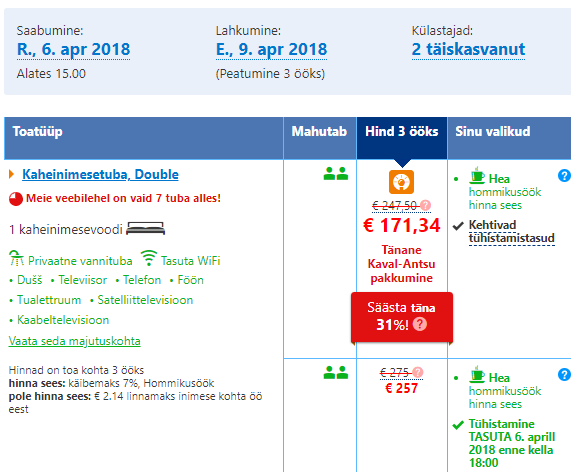This screenshot has height=472, width=571.
Task: Click the first-row two-person occupancy icon
Action: pyautogui.click(x=335, y=174)
